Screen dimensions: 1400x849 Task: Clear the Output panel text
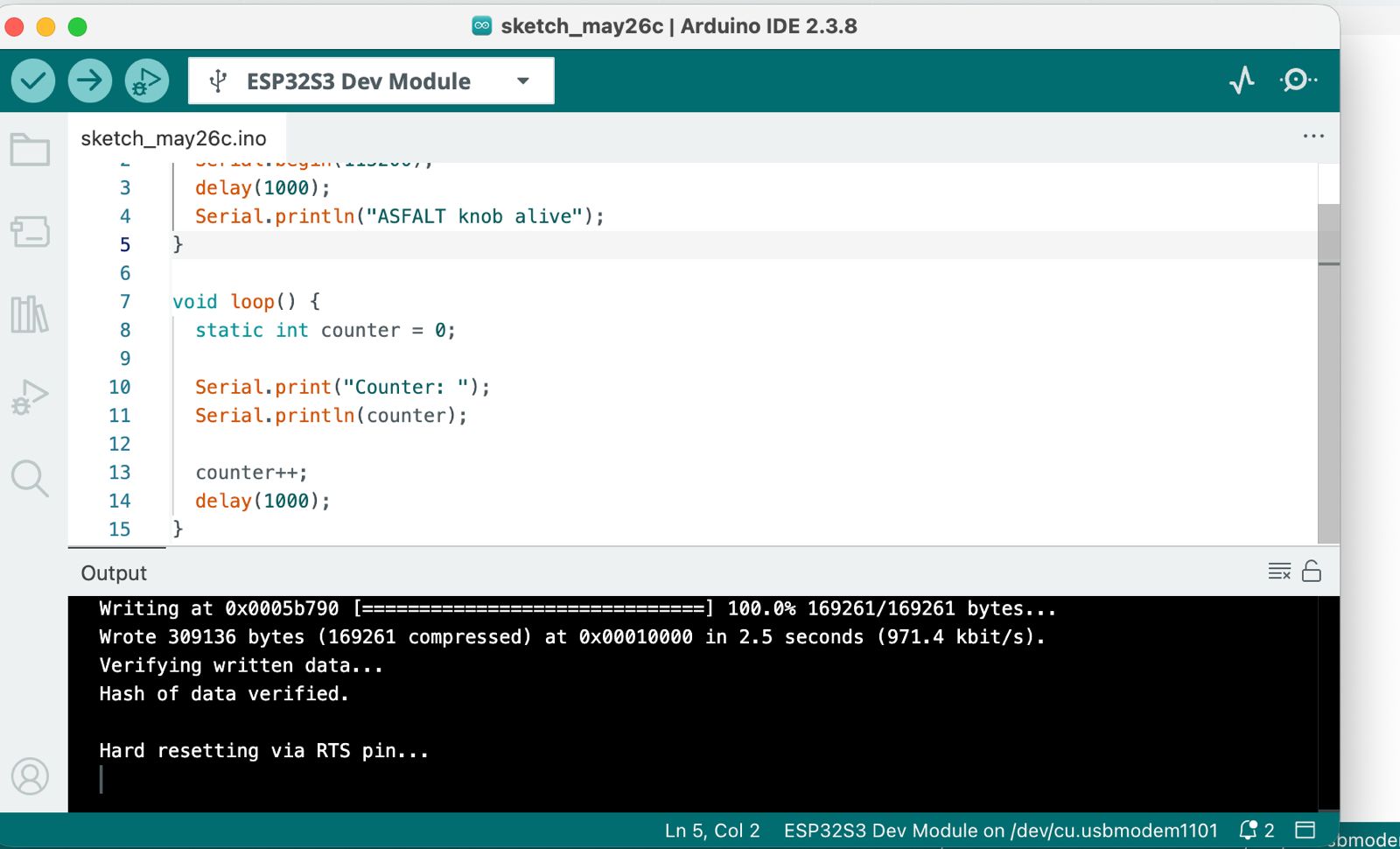[1279, 572]
